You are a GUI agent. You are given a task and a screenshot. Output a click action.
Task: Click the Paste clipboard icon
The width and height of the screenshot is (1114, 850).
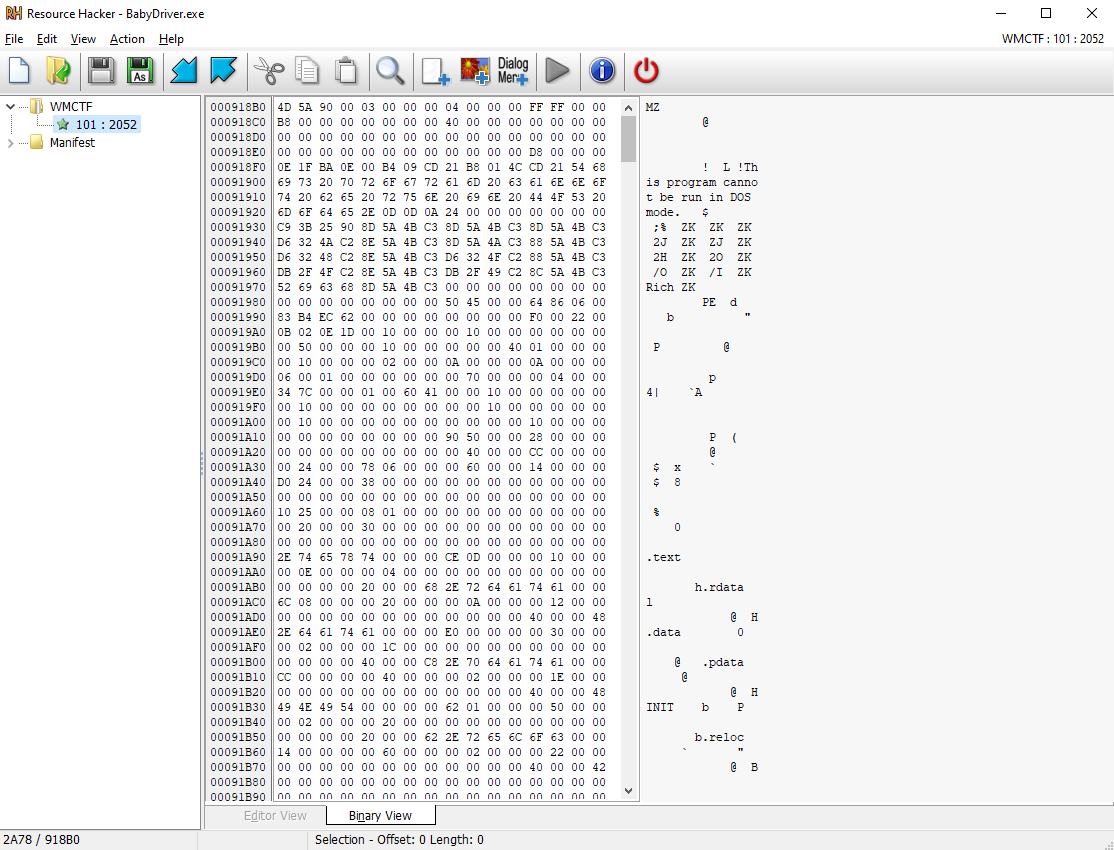point(346,71)
